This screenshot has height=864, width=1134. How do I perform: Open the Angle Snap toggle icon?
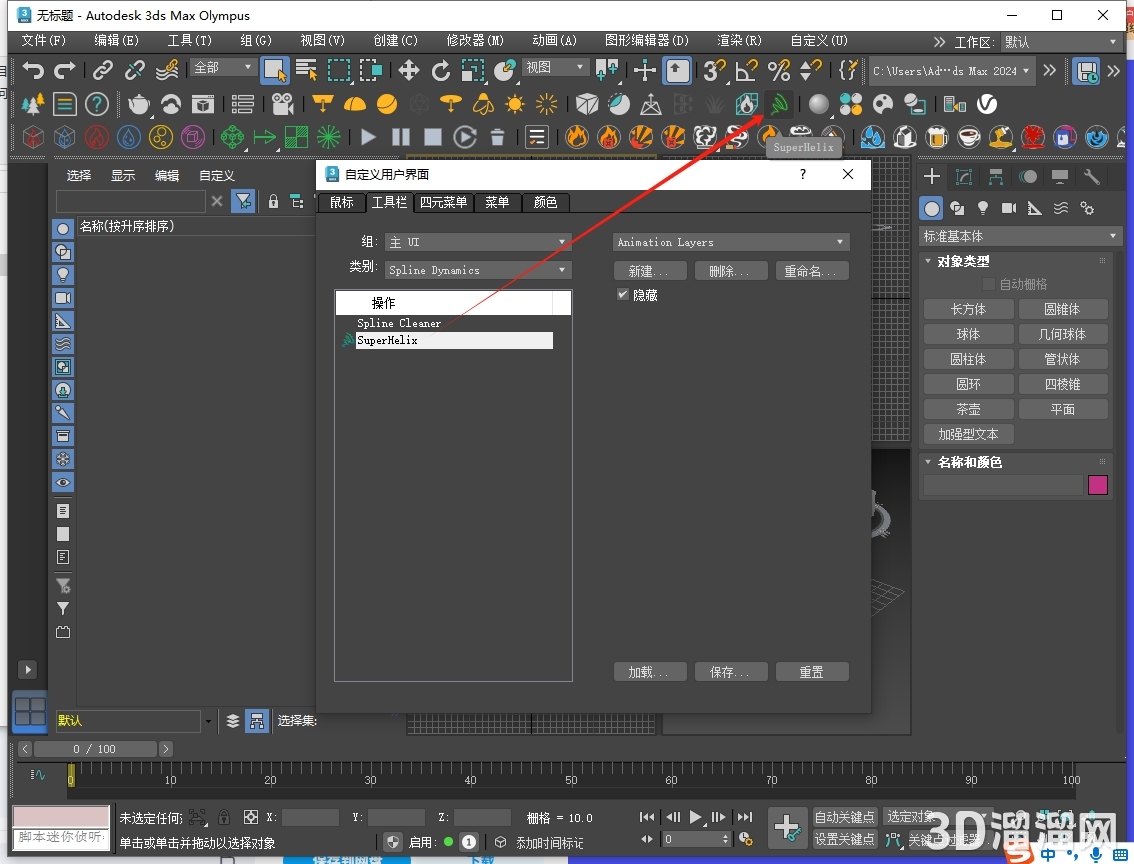click(x=746, y=70)
